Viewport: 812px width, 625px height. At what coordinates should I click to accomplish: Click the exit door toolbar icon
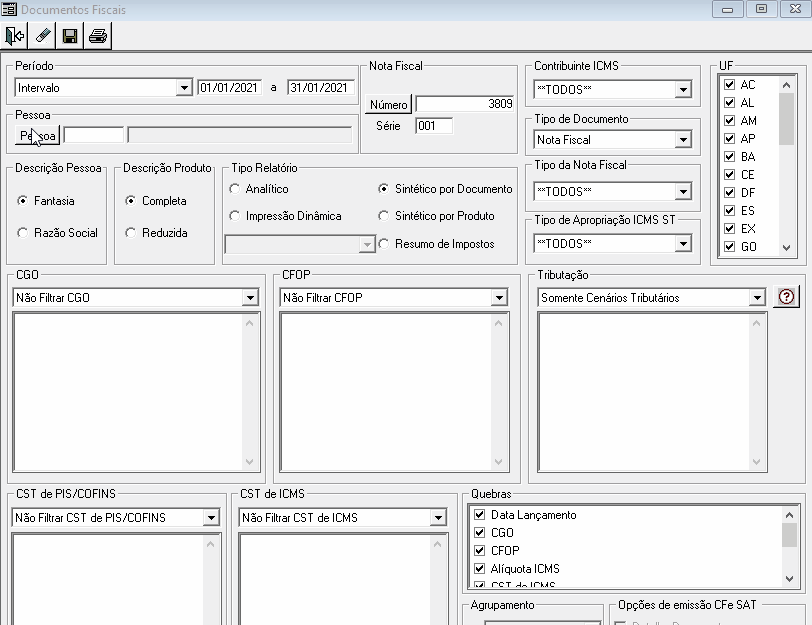[14, 36]
